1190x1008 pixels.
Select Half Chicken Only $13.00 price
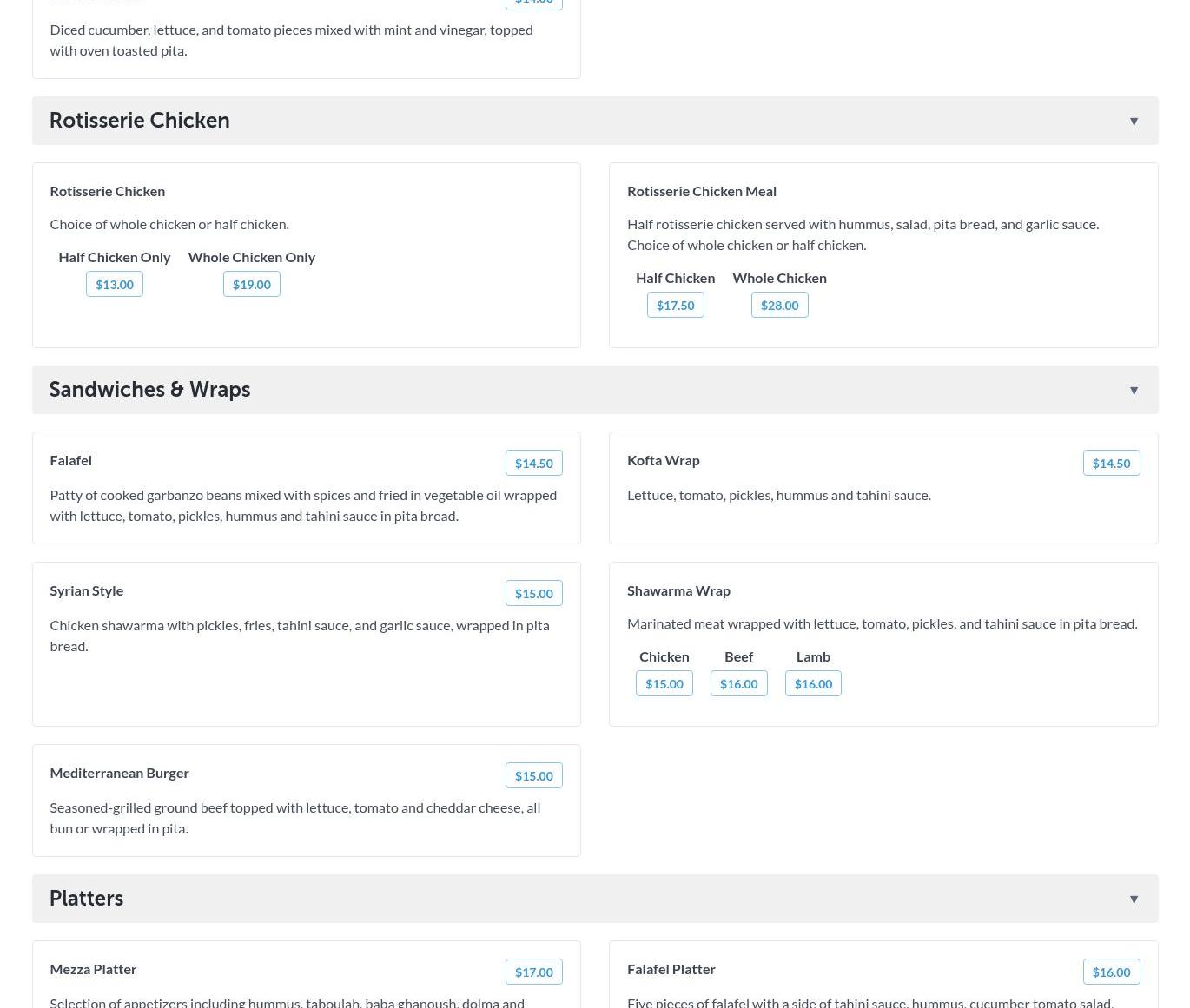(115, 285)
